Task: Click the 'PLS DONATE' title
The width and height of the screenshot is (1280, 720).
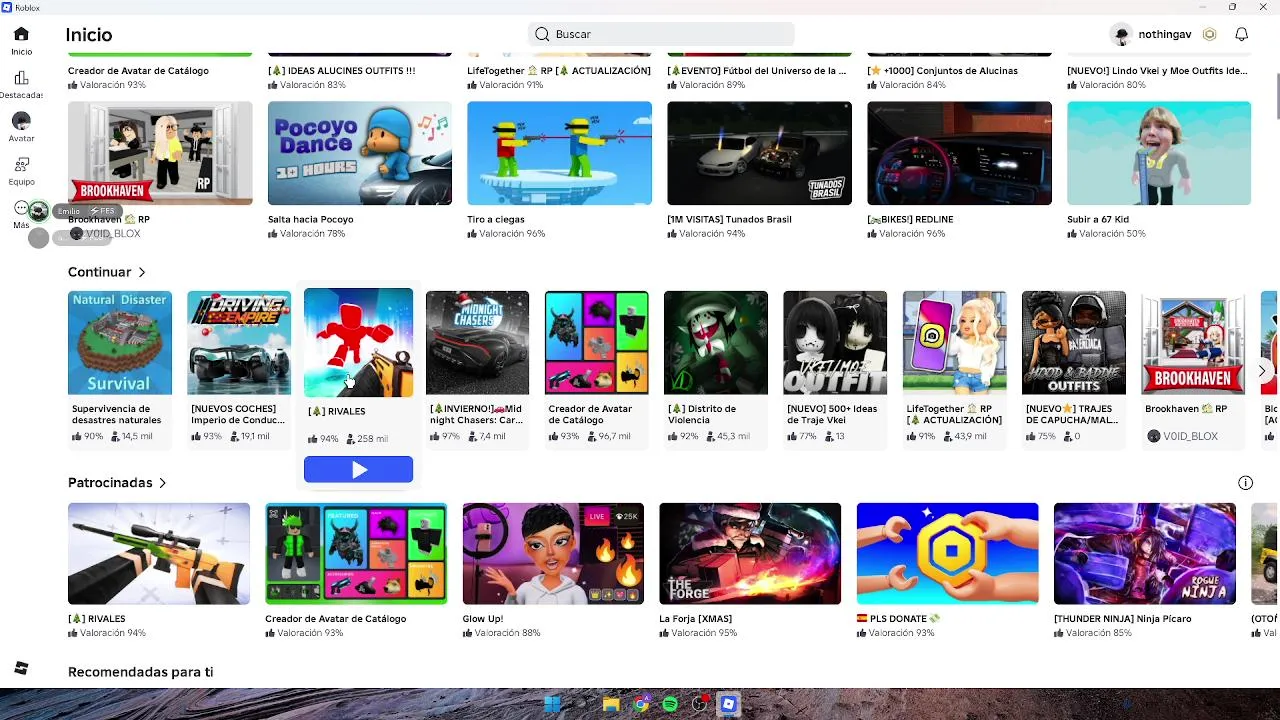Action: 898,619
